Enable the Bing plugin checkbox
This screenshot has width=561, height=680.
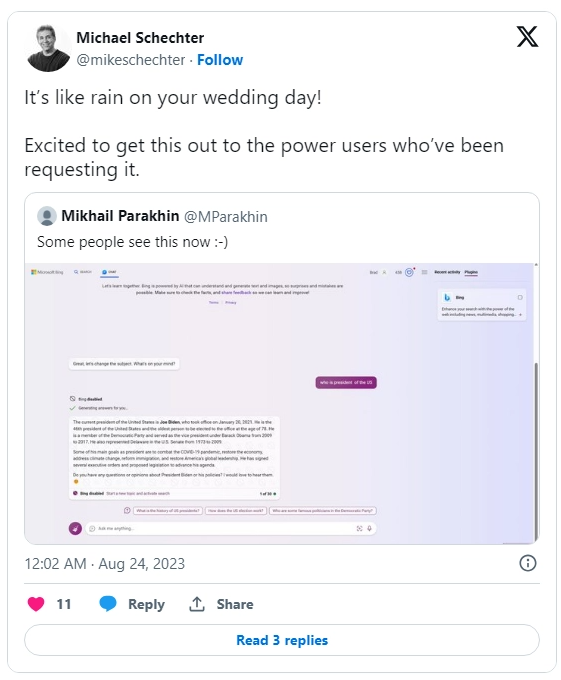[x=520, y=298]
